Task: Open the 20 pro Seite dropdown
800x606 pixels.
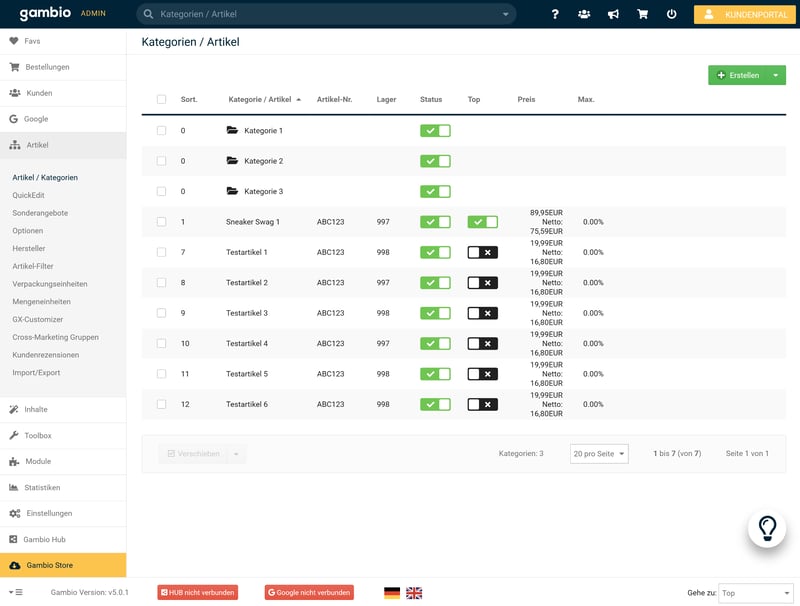Action: point(599,454)
